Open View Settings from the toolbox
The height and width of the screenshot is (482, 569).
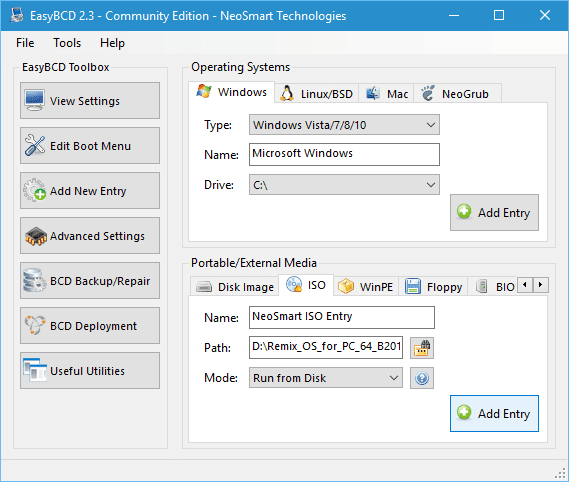tap(90, 101)
